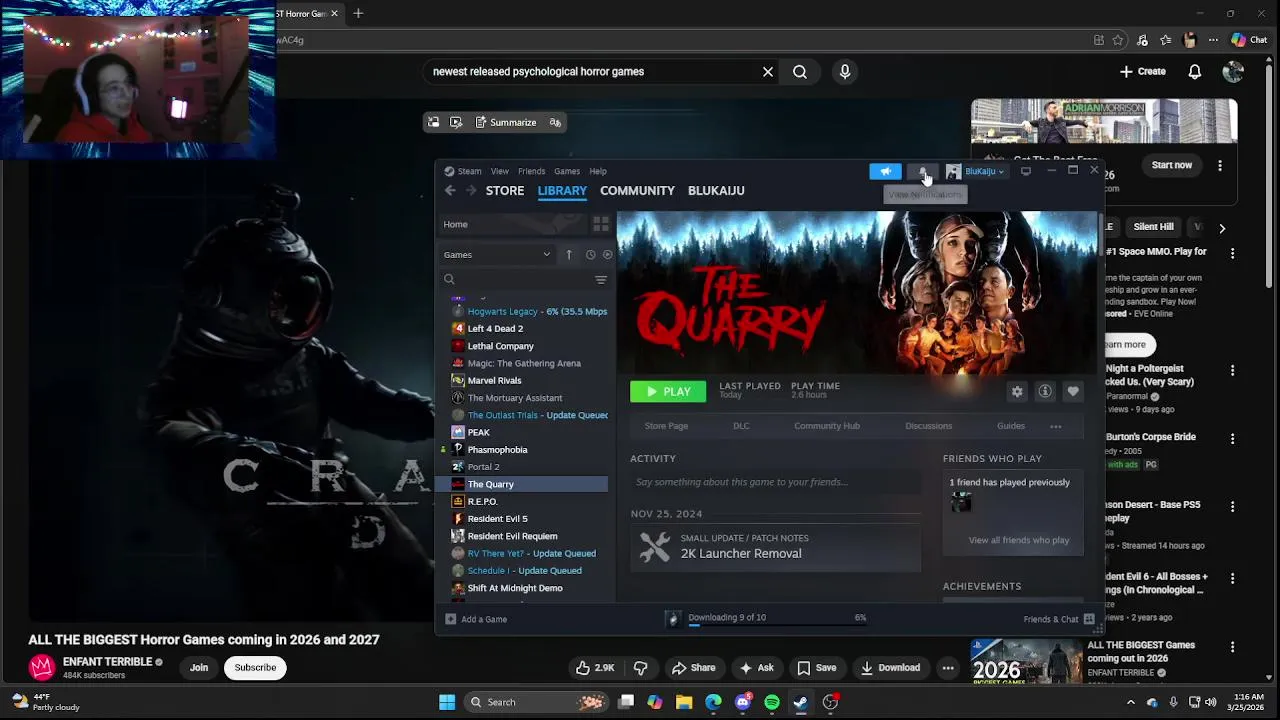This screenshot has height=720, width=1280.
Task: Open Steam collections grid view icon
Action: (601, 224)
